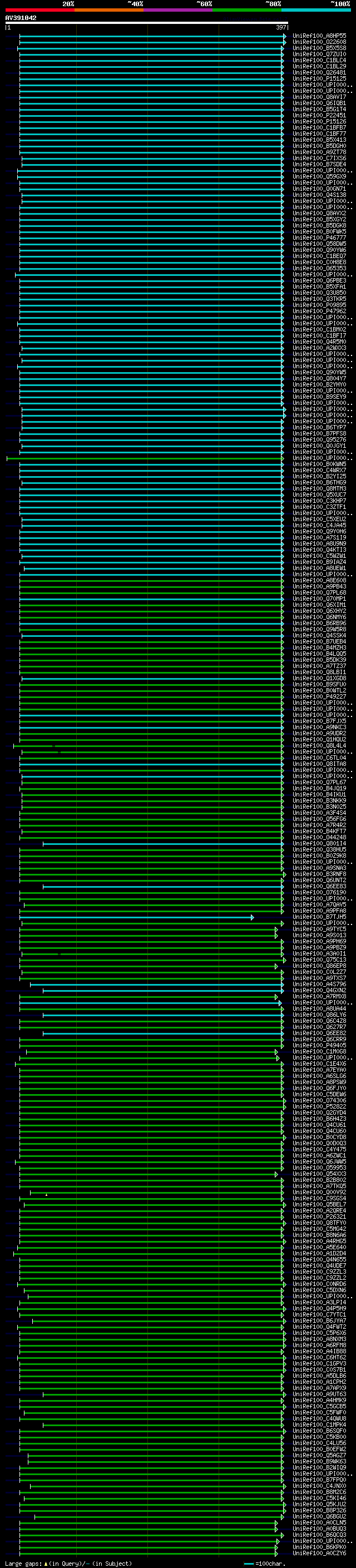Select the UniRef100_P22451 entry
Viewport: 356px width, 1568px height.
coord(319,116)
